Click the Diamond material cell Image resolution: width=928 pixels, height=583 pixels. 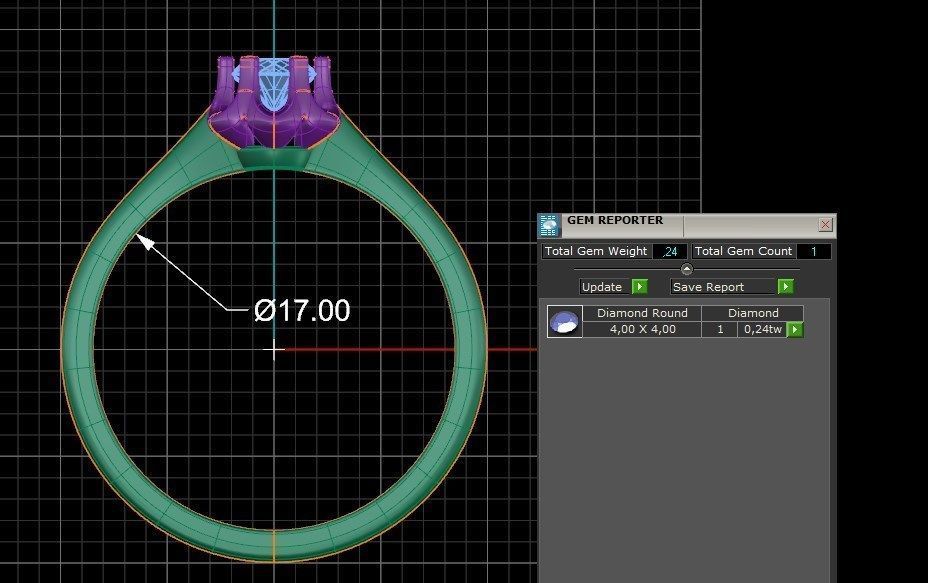(x=753, y=313)
